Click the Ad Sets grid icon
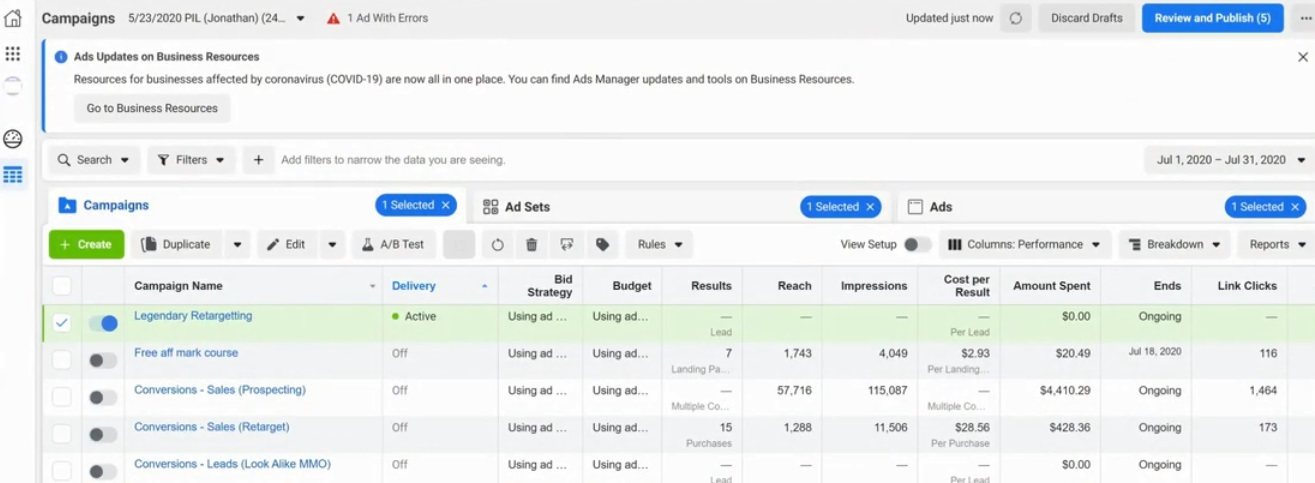Viewport: 1315px width, 483px height. tap(490, 207)
